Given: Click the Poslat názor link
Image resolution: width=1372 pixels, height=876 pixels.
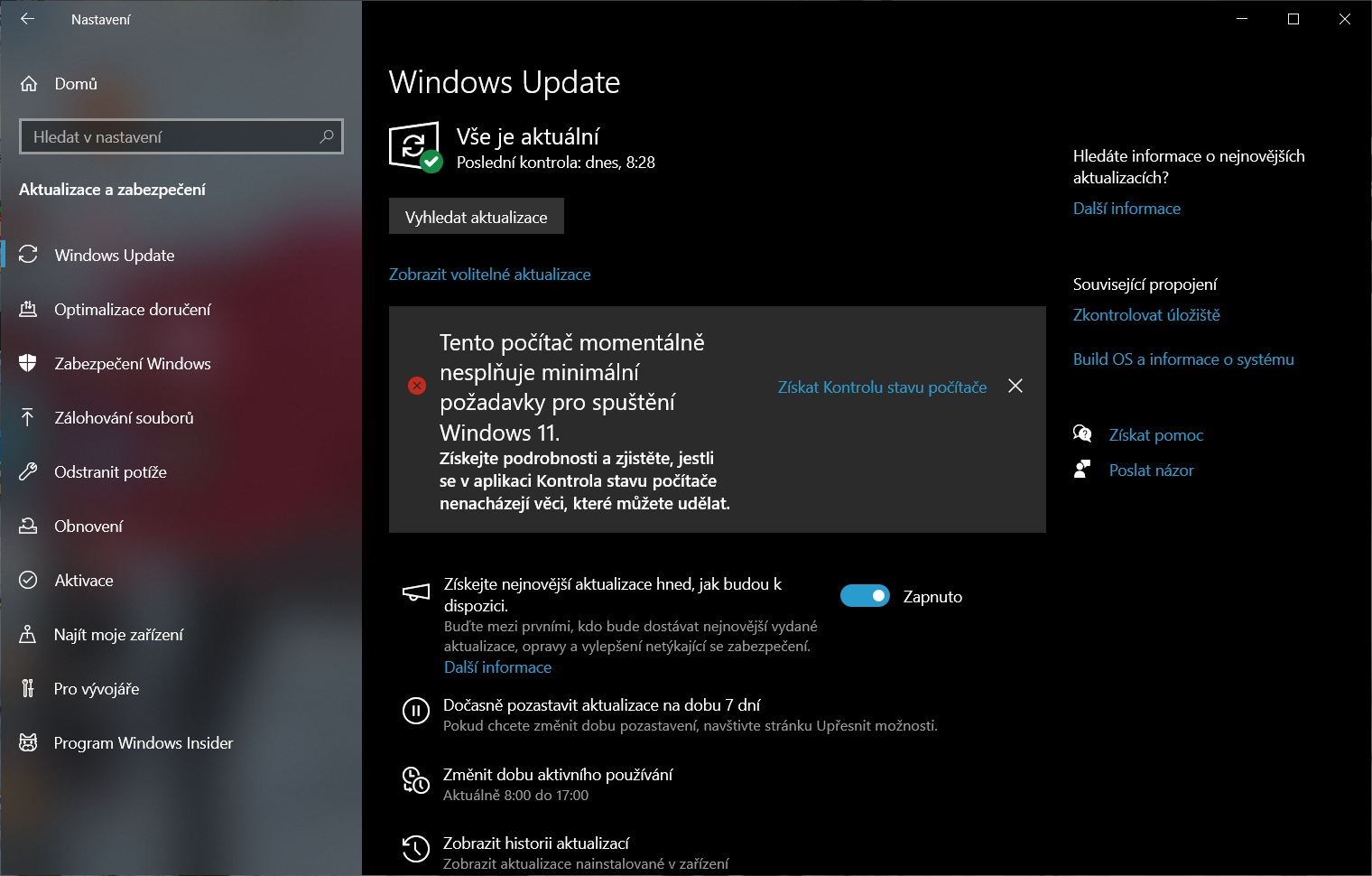Looking at the screenshot, I should pos(1151,470).
